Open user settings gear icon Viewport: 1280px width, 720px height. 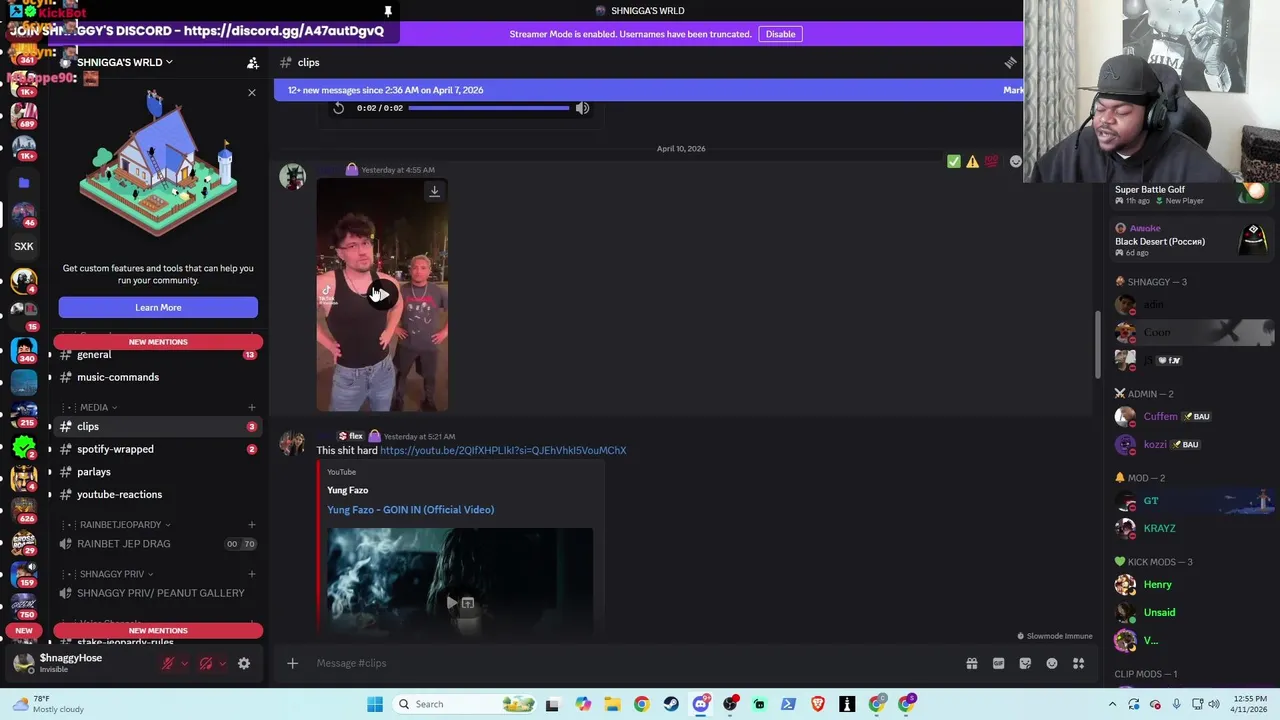tap(244, 663)
